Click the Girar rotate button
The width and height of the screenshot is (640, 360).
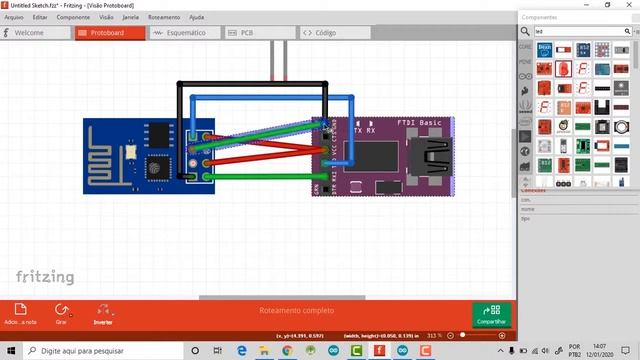61,313
